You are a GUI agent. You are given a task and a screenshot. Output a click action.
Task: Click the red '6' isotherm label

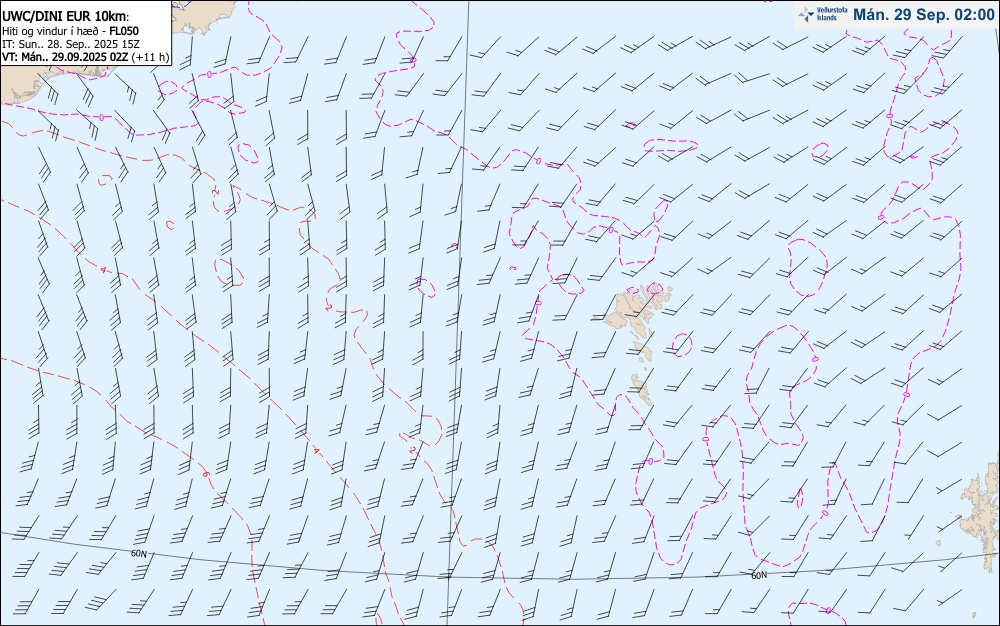[206, 474]
